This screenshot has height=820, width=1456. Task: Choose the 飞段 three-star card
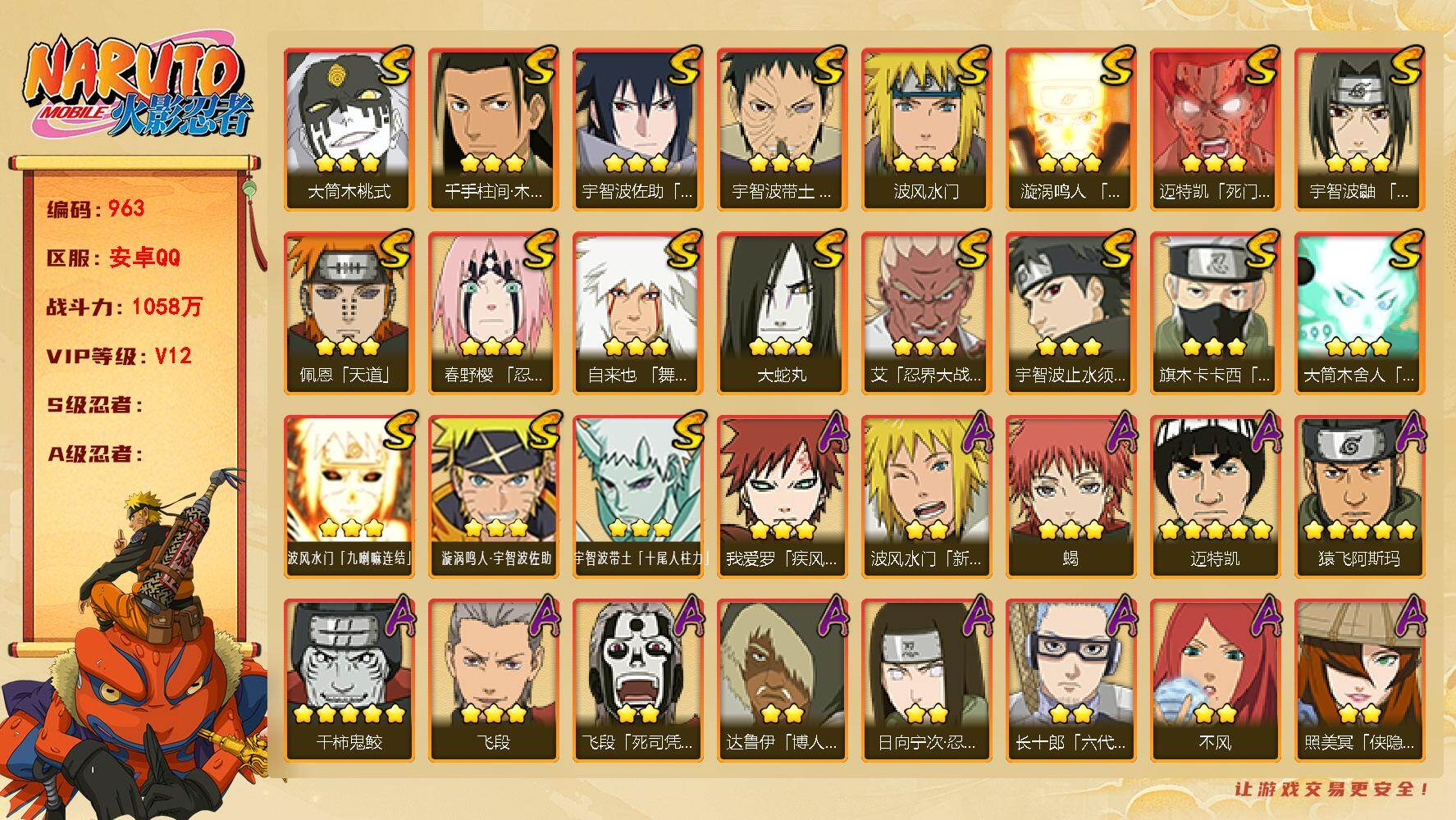(494, 681)
